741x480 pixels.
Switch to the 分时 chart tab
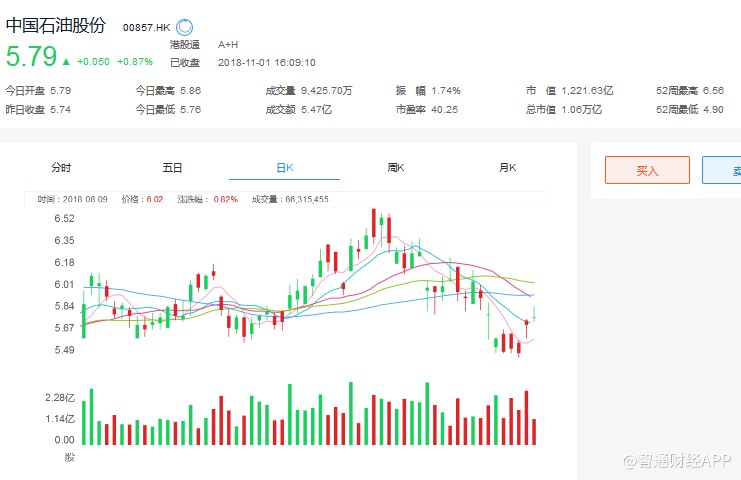click(x=61, y=168)
